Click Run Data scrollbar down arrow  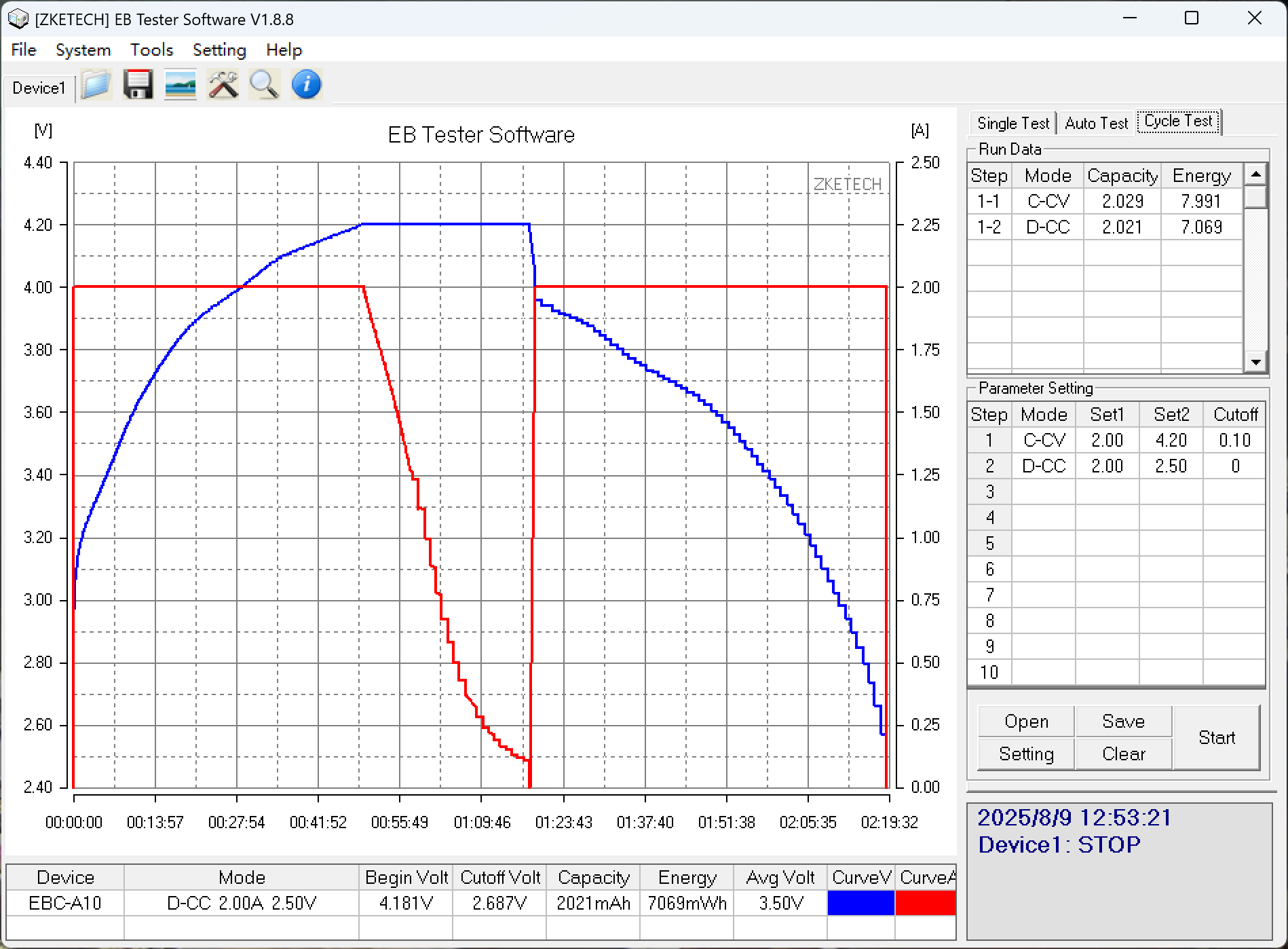pos(1256,362)
